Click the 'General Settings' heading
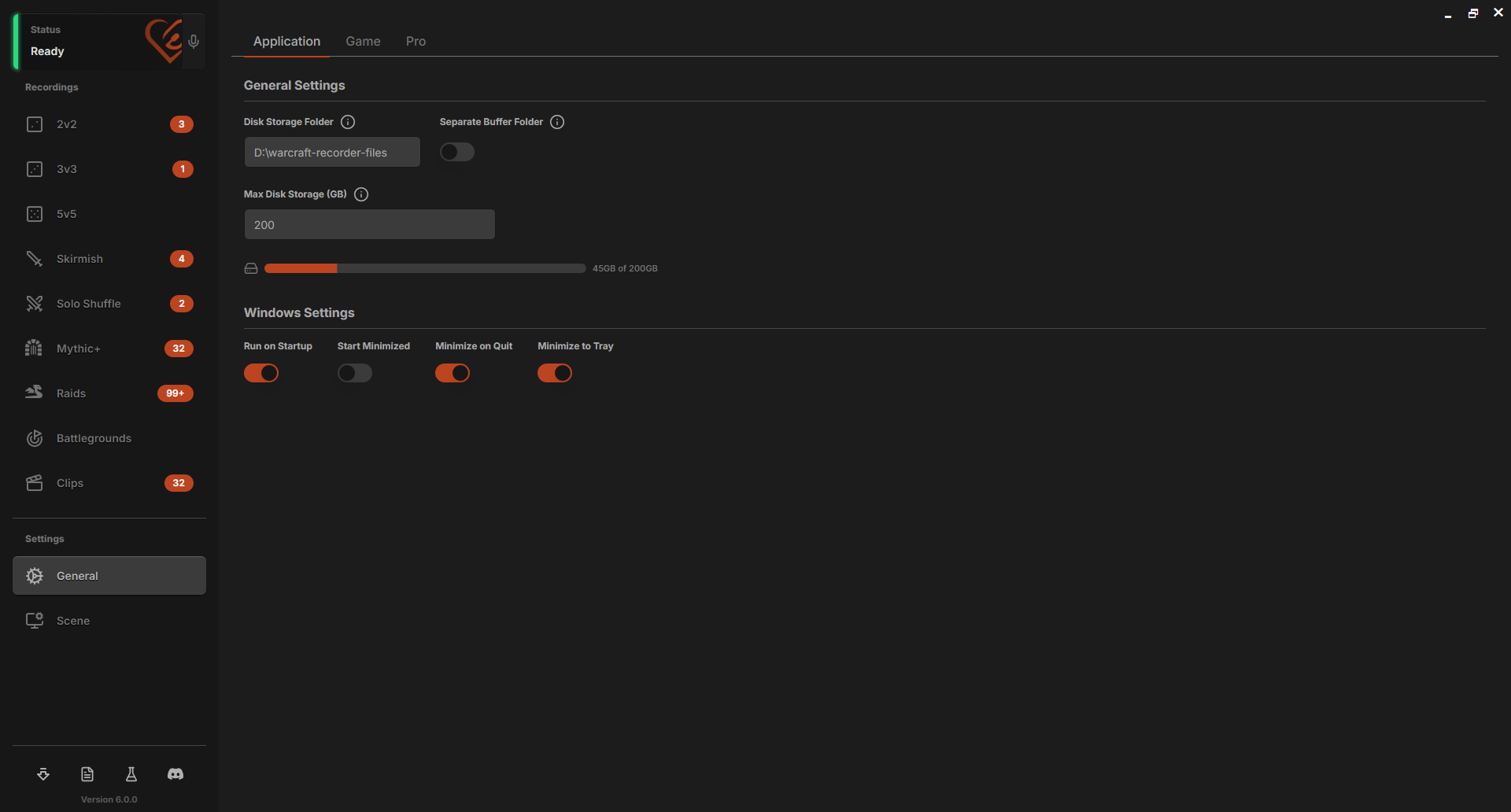1511x812 pixels. [294, 85]
